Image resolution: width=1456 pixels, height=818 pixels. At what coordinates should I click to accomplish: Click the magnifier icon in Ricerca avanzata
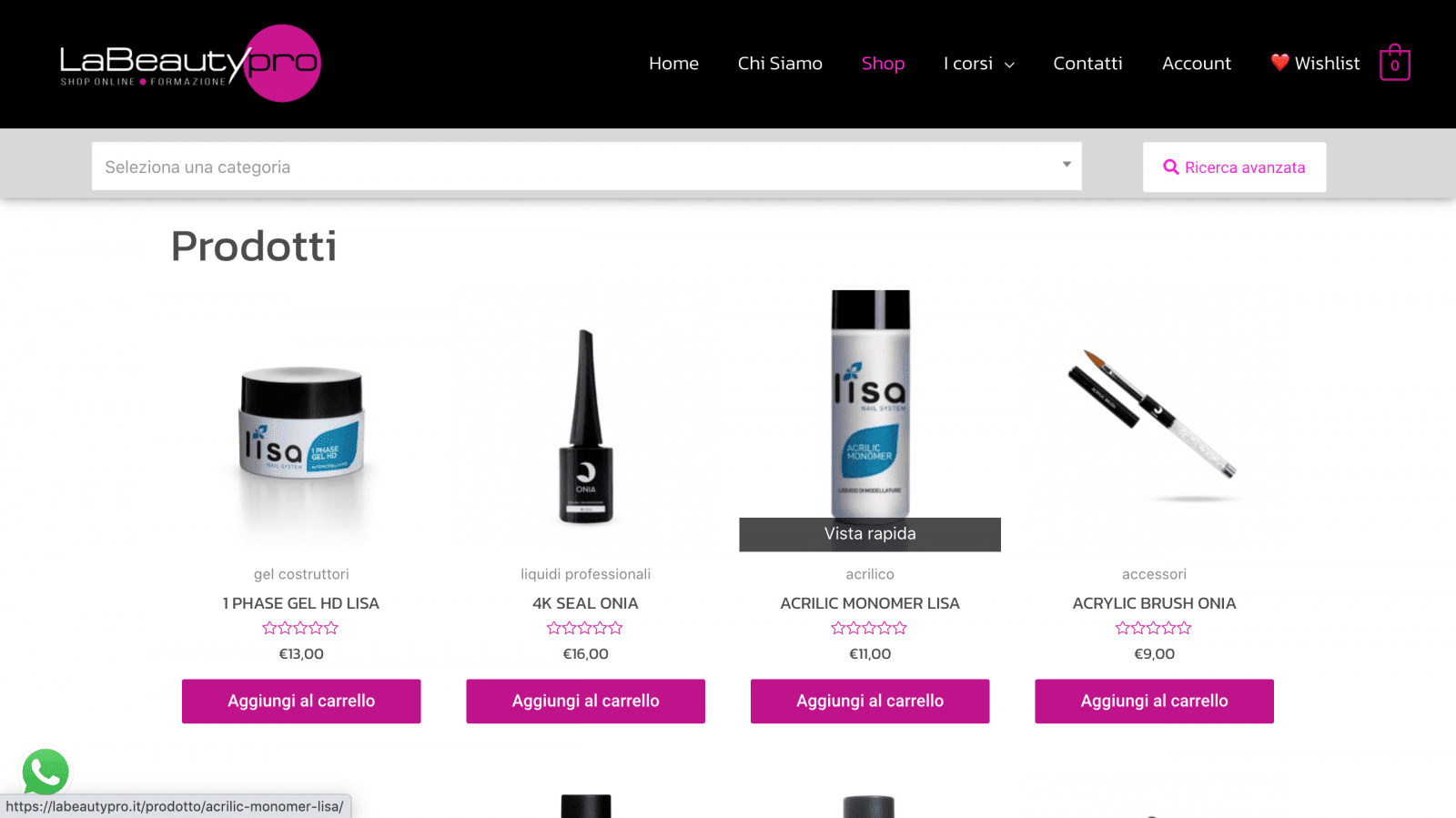coord(1171,167)
